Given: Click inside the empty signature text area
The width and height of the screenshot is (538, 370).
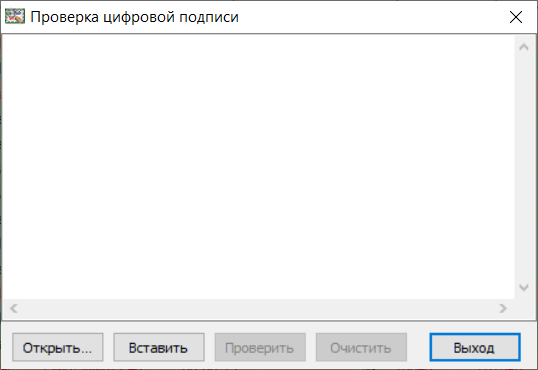Looking at the screenshot, I should pyautogui.click(x=258, y=167).
